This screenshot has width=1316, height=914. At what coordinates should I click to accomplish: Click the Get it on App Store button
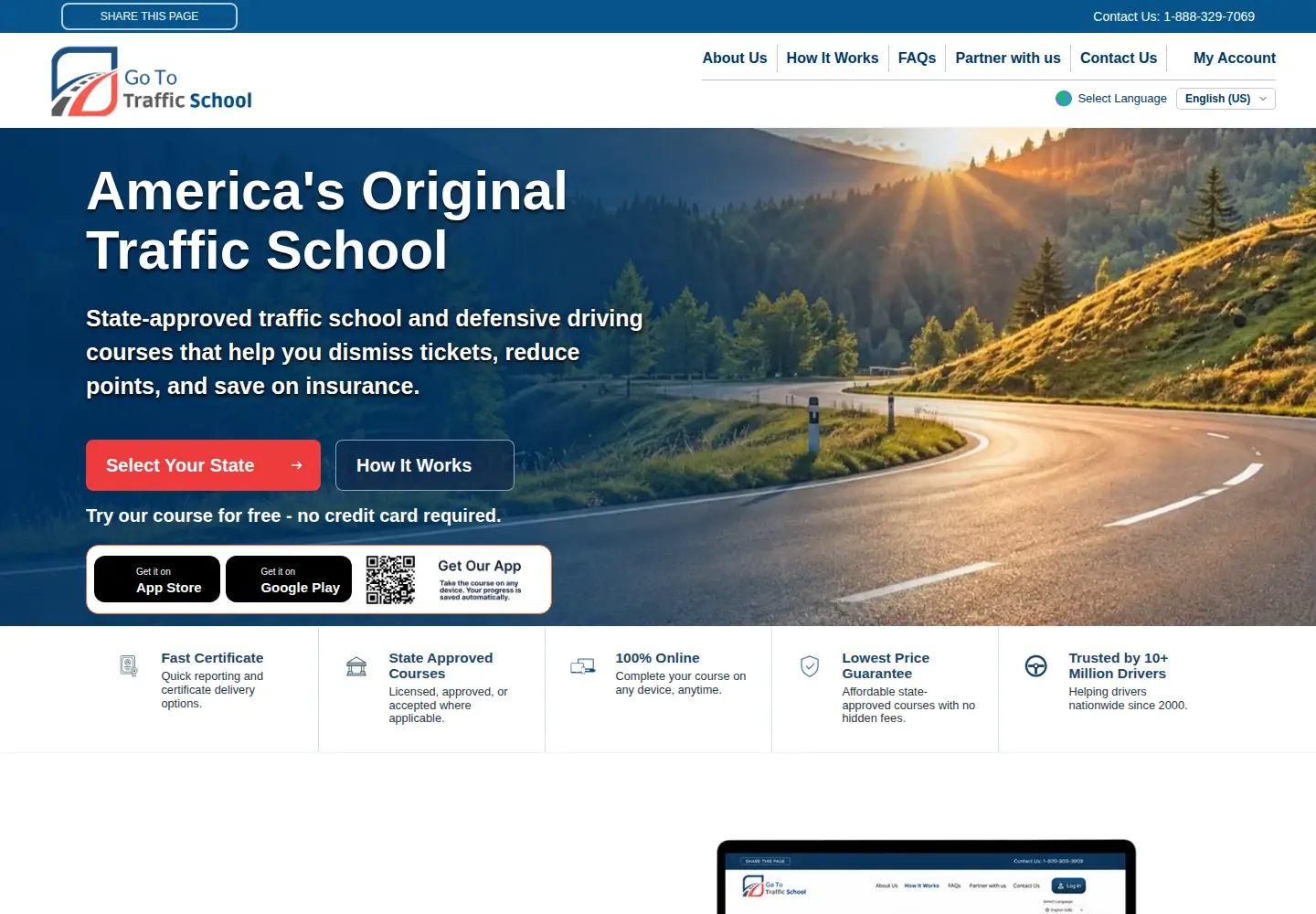(x=157, y=579)
